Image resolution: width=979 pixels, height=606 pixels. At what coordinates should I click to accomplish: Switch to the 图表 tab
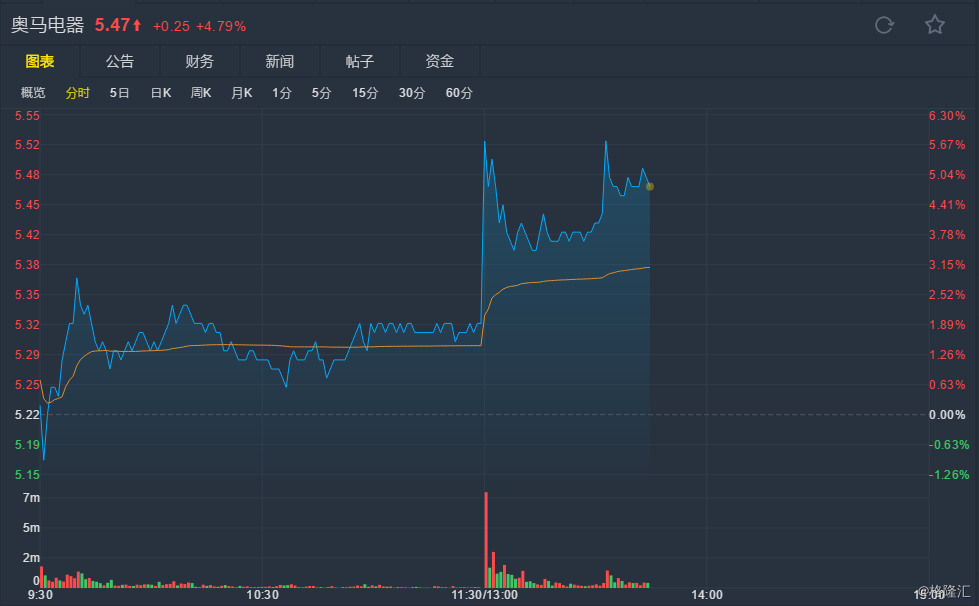pyautogui.click(x=40, y=61)
